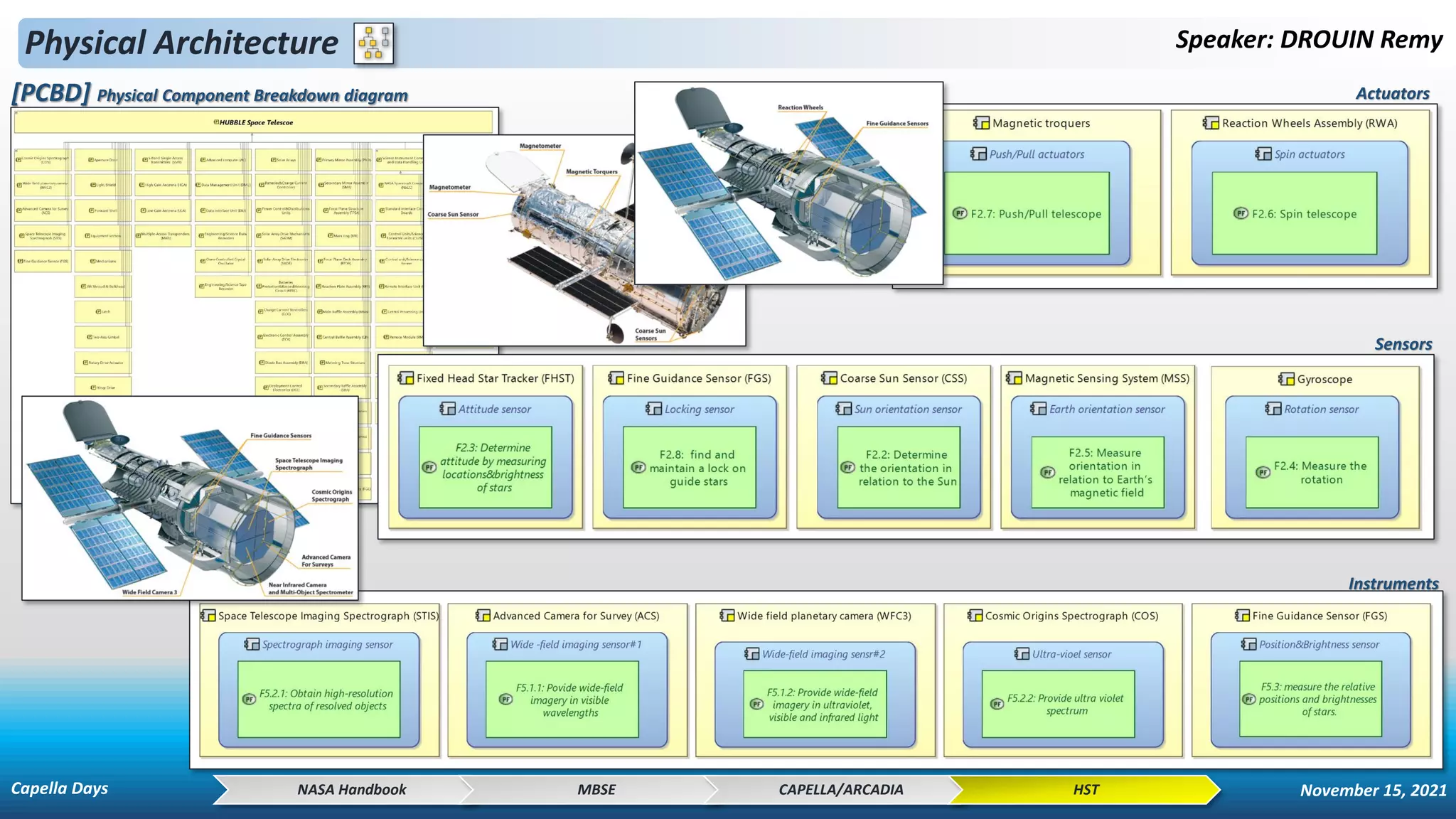Click the Reaction Wheels Assembly component icon
Image resolution: width=1456 pixels, height=819 pixels.
pos(1211,123)
